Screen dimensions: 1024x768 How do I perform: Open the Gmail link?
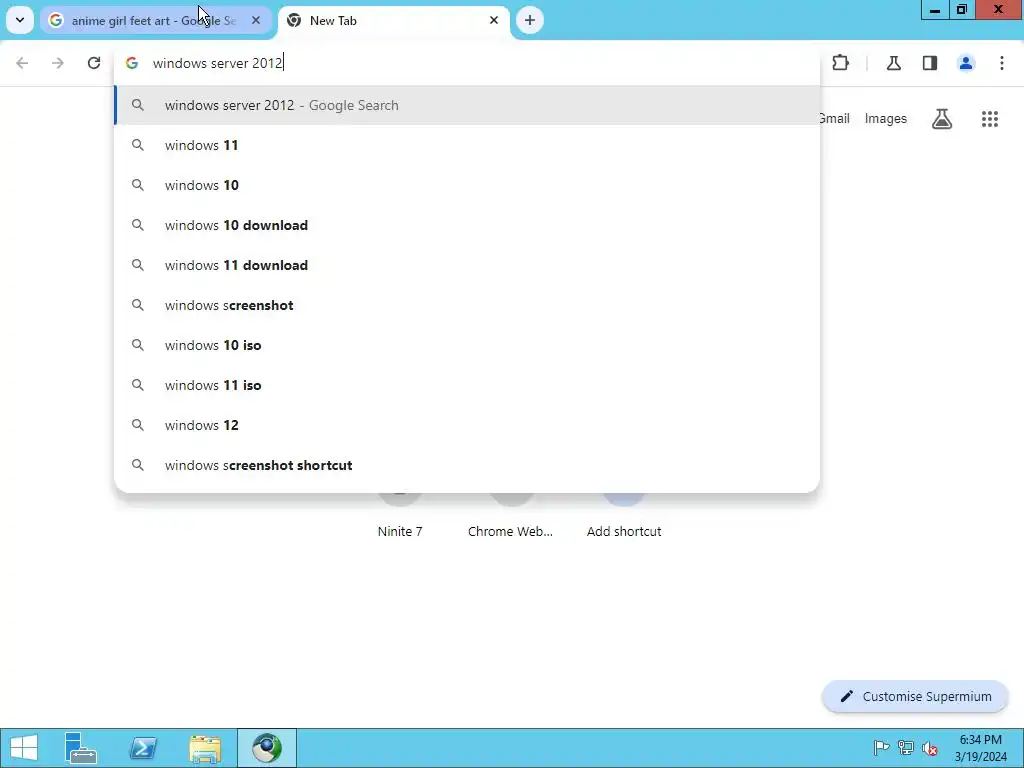tap(834, 118)
